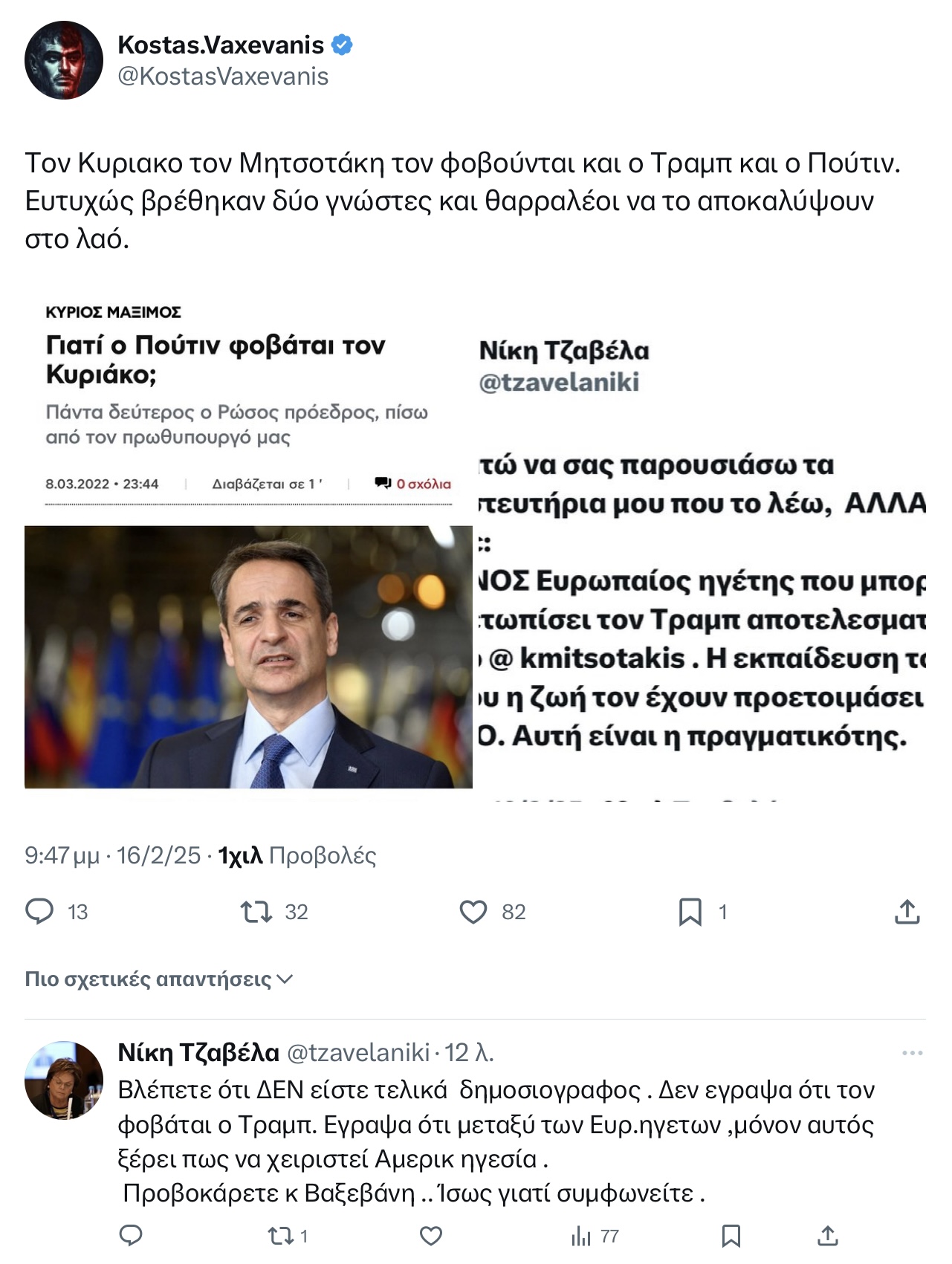The image size is (952, 1264).
Task: Retweet Νίκη Τζαβέλα's reply
Action: tap(281, 1236)
